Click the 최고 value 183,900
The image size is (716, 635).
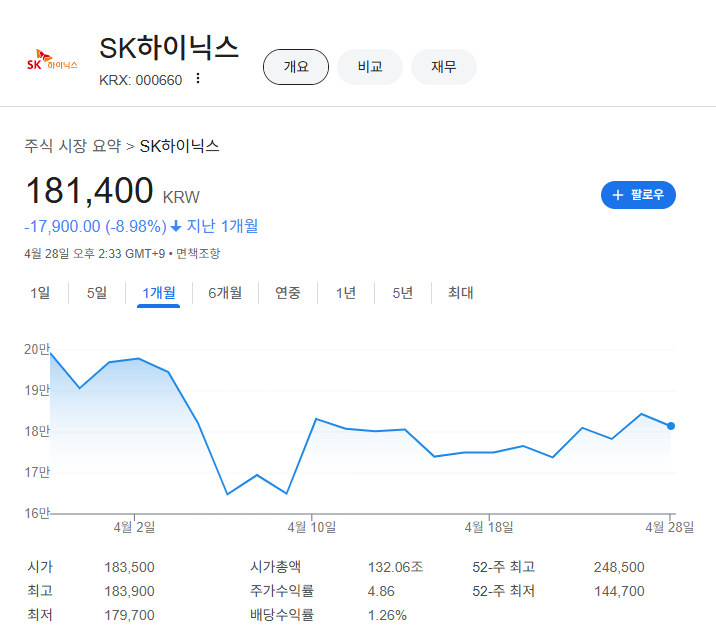point(129,591)
